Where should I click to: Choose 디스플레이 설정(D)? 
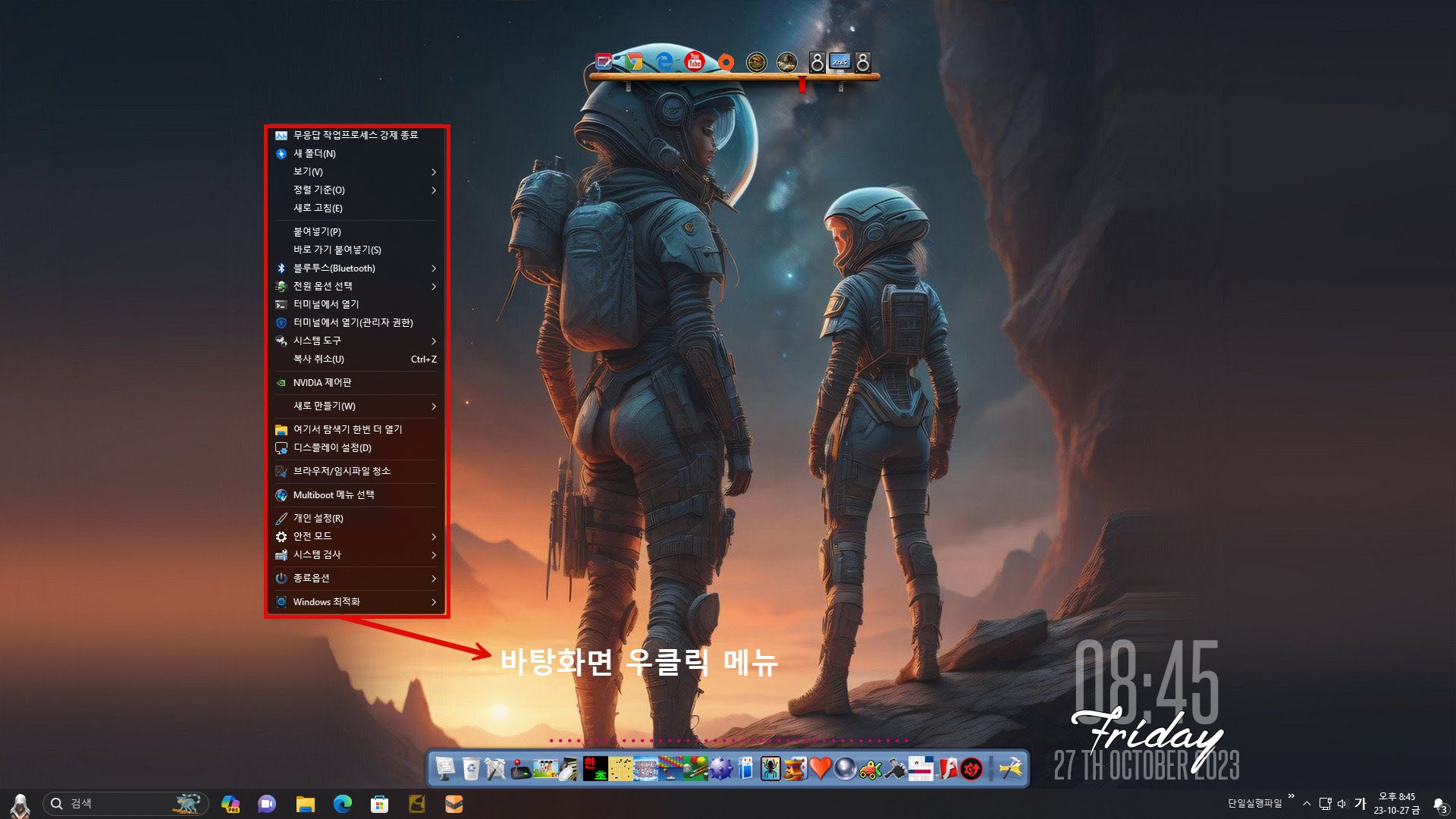click(x=356, y=447)
